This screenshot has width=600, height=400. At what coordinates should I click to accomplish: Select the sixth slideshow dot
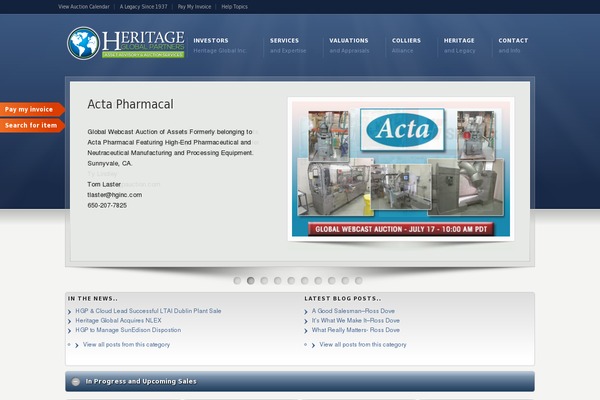tap(305, 281)
